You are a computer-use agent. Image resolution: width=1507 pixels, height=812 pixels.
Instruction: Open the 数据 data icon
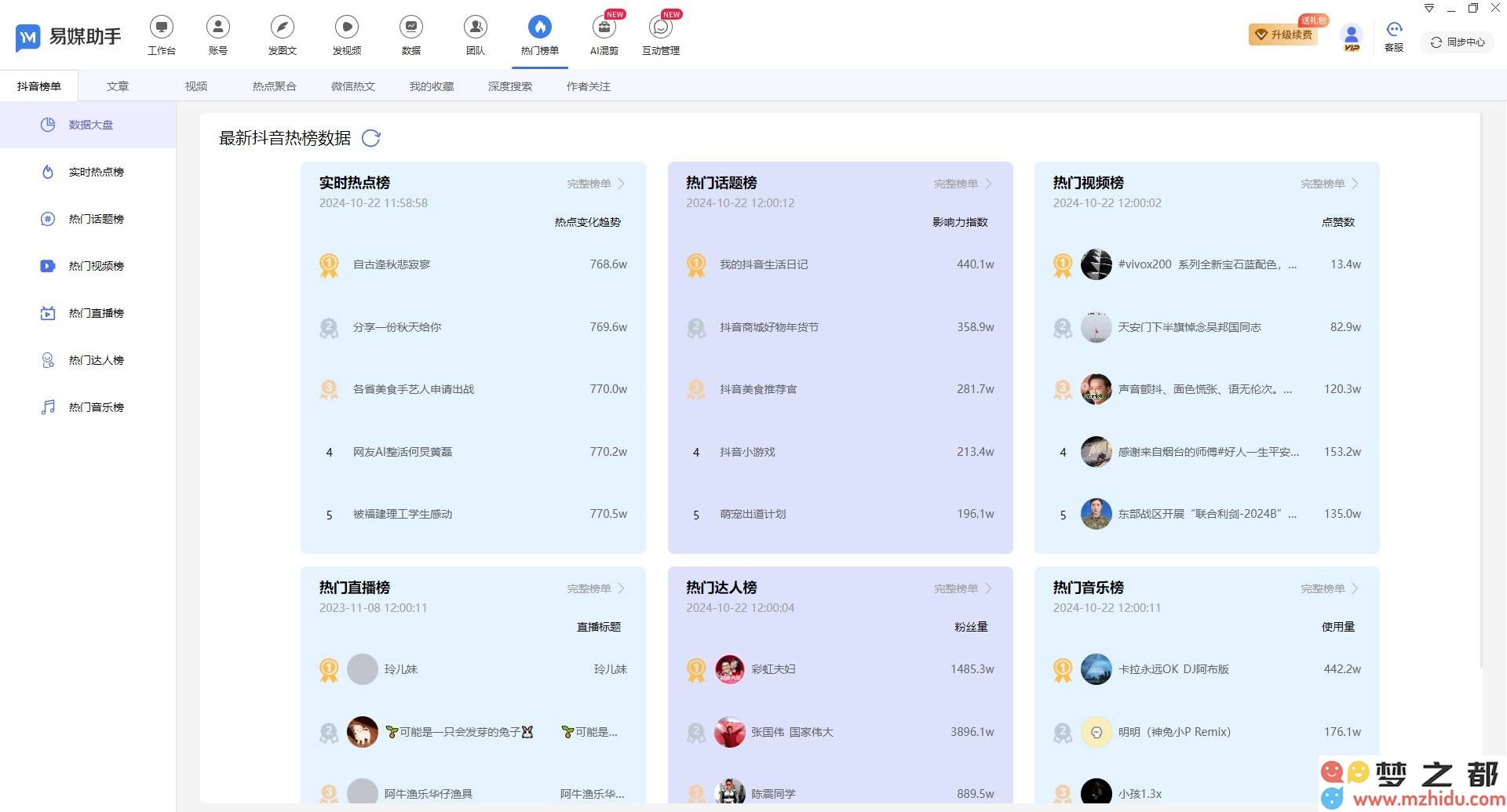click(x=411, y=35)
